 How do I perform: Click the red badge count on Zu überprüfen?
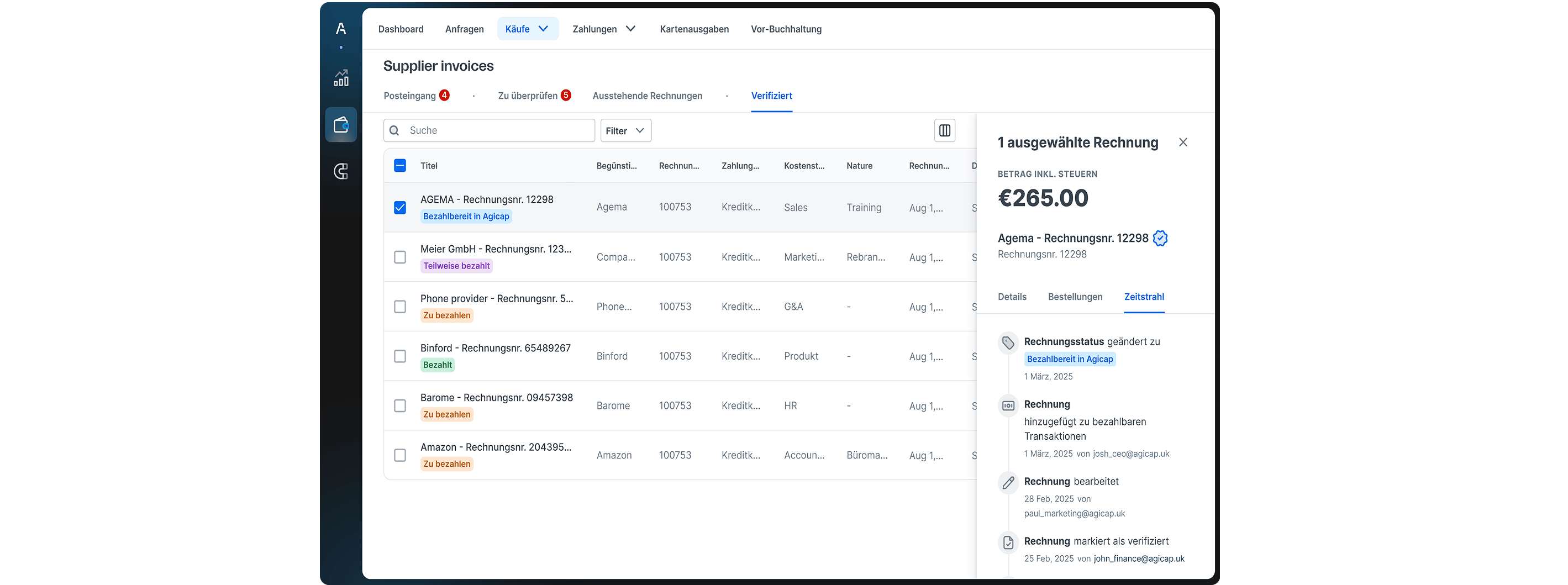coord(565,95)
